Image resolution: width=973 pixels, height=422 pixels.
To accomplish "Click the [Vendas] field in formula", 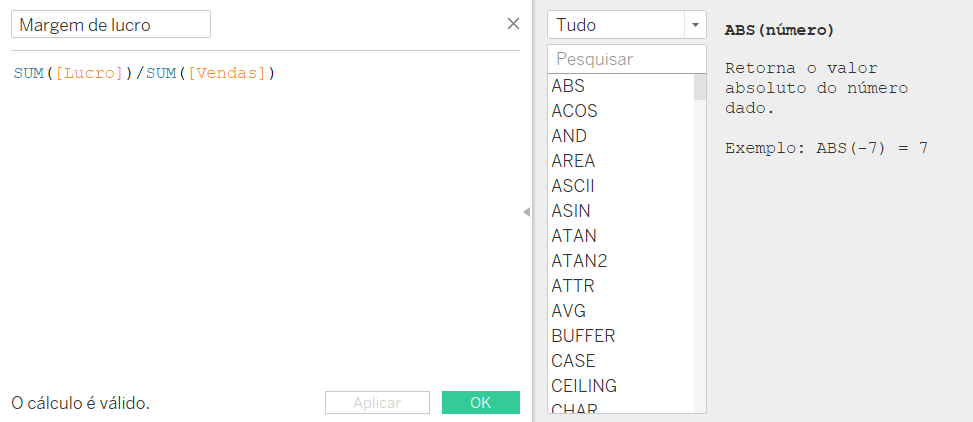I will [226, 73].
